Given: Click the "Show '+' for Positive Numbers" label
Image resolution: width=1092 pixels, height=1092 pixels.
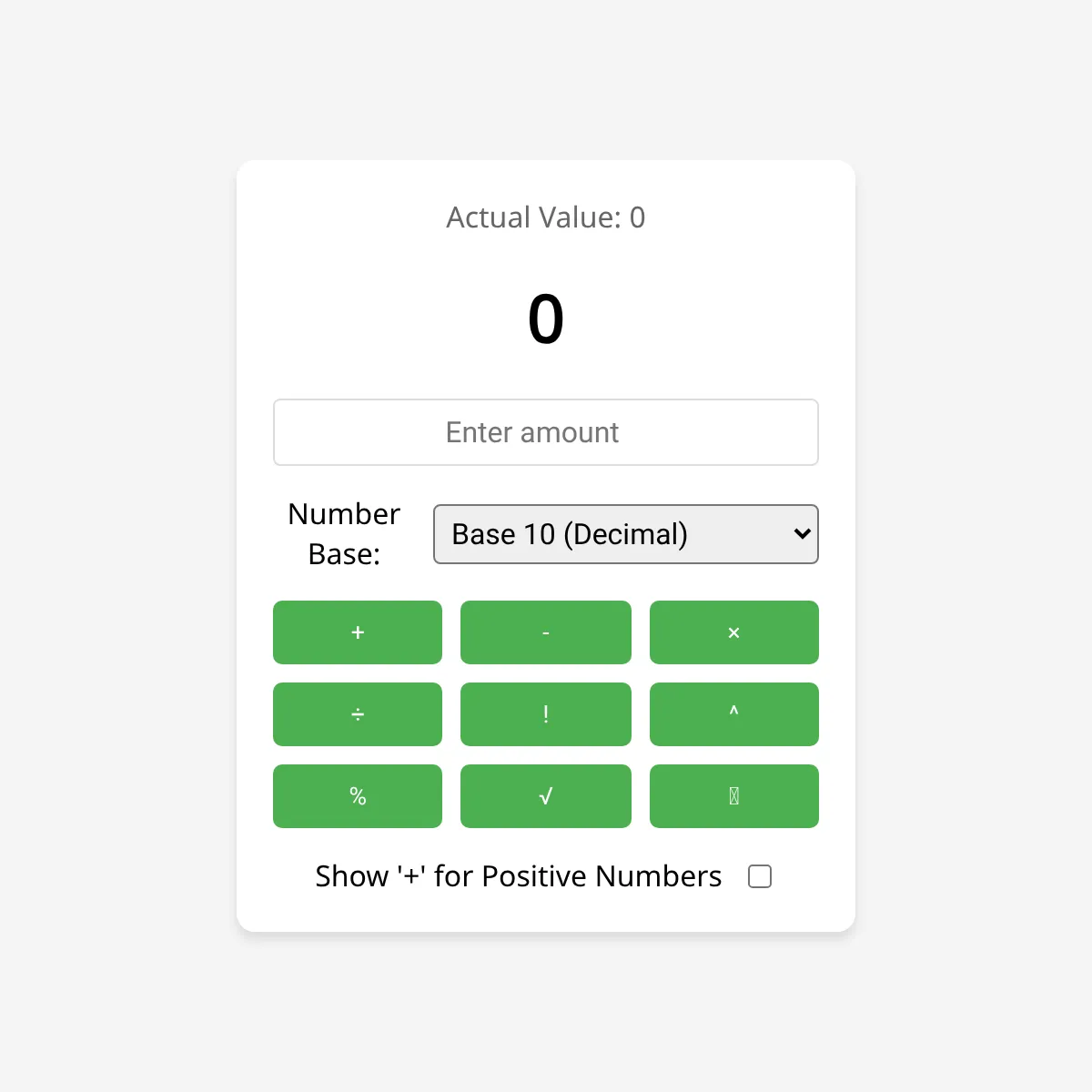Looking at the screenshot, I should (518, 876).
